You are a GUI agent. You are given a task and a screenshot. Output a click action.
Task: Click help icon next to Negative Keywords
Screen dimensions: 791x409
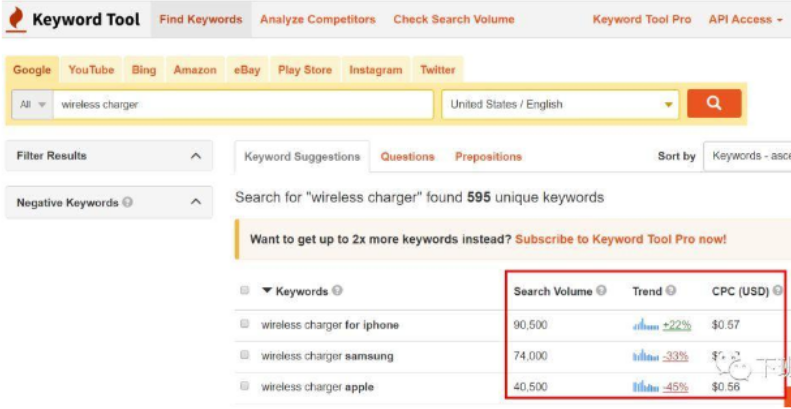(x=128, y=203)
